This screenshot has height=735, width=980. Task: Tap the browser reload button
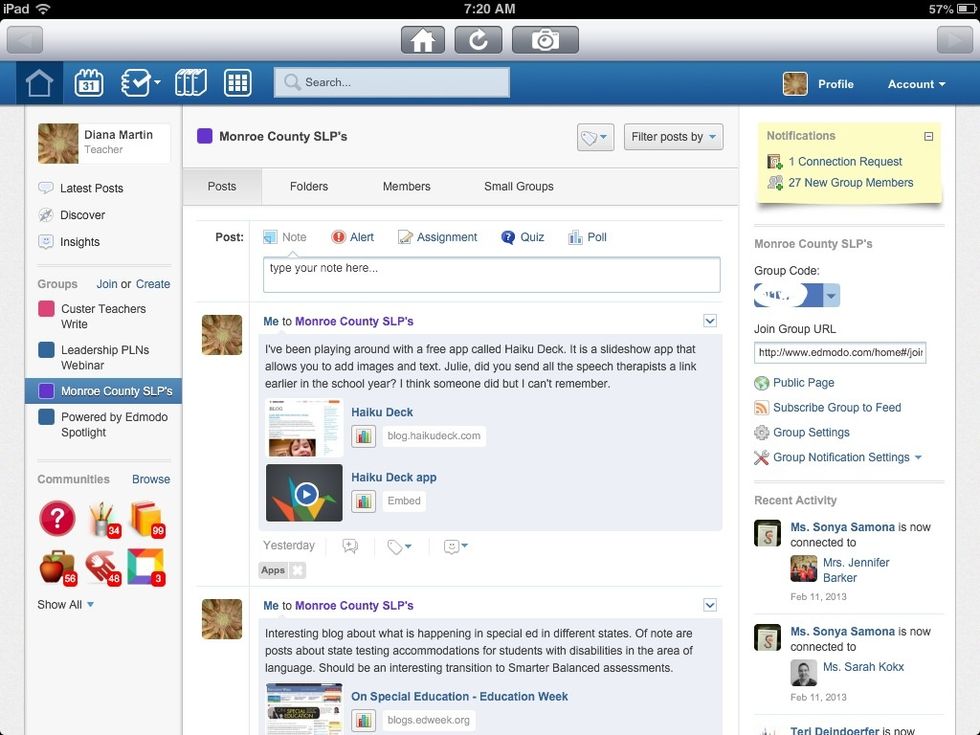478,40
